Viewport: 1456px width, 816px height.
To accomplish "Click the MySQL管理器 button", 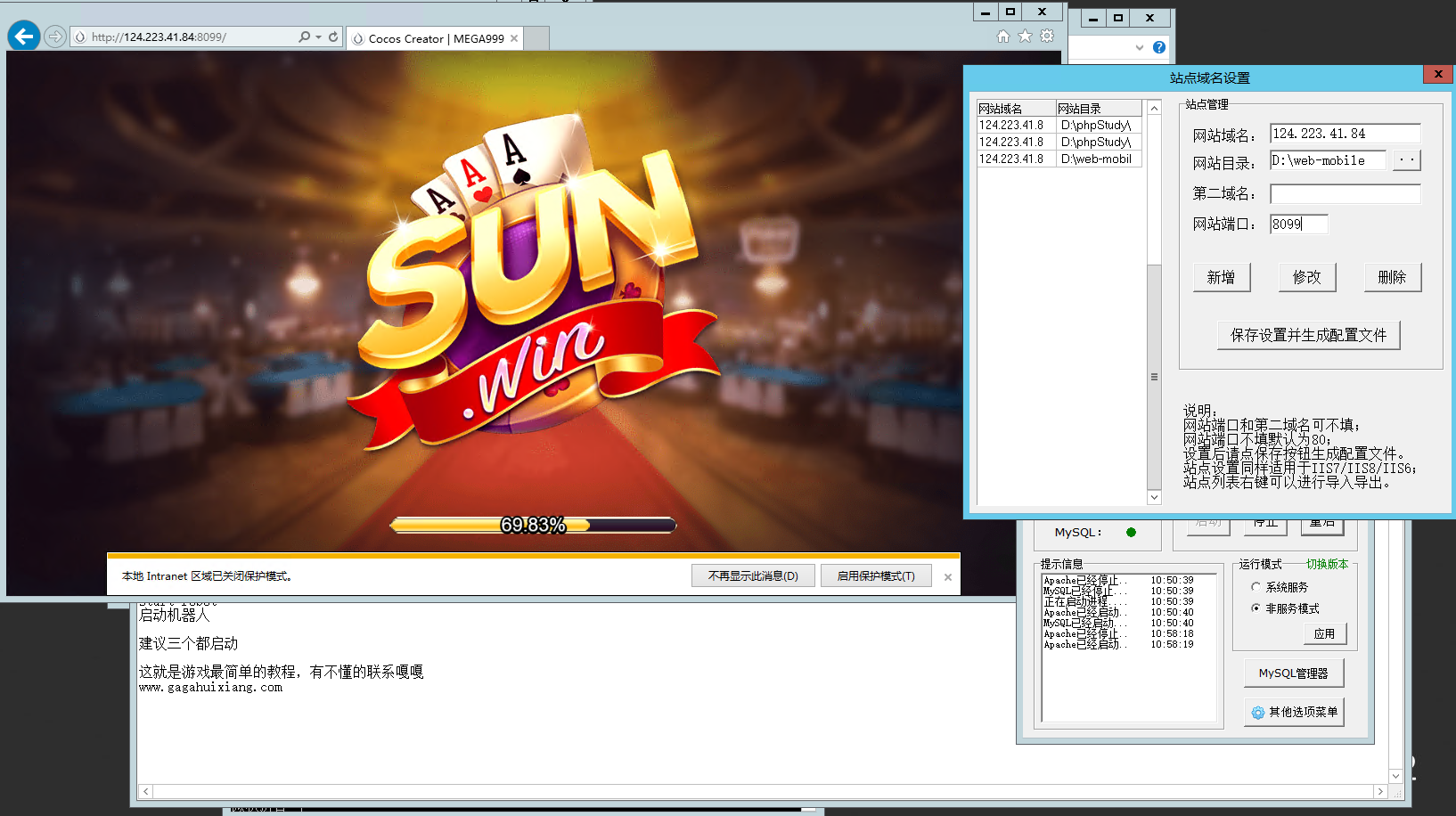I will tap(1294, 673).
